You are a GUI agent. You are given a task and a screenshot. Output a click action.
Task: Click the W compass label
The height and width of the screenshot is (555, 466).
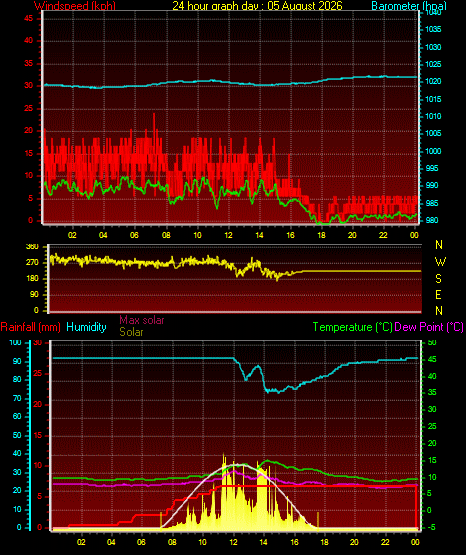(x=440, y=262)
